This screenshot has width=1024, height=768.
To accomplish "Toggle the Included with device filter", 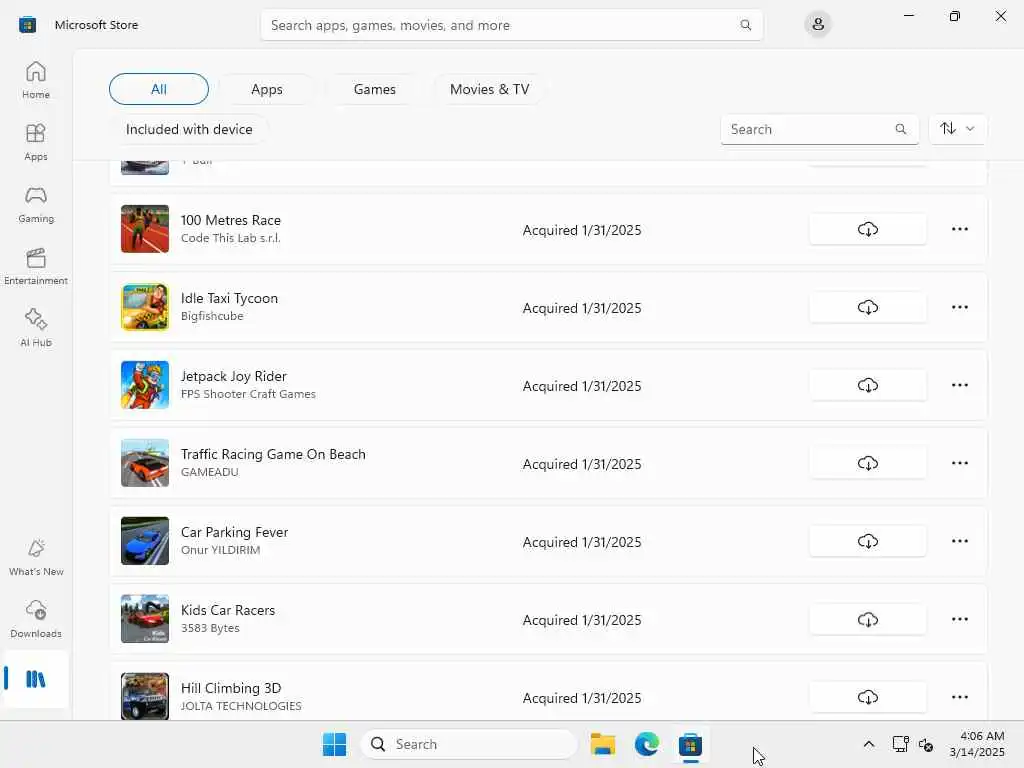I will pyautogui.click(x=189, y=129).
